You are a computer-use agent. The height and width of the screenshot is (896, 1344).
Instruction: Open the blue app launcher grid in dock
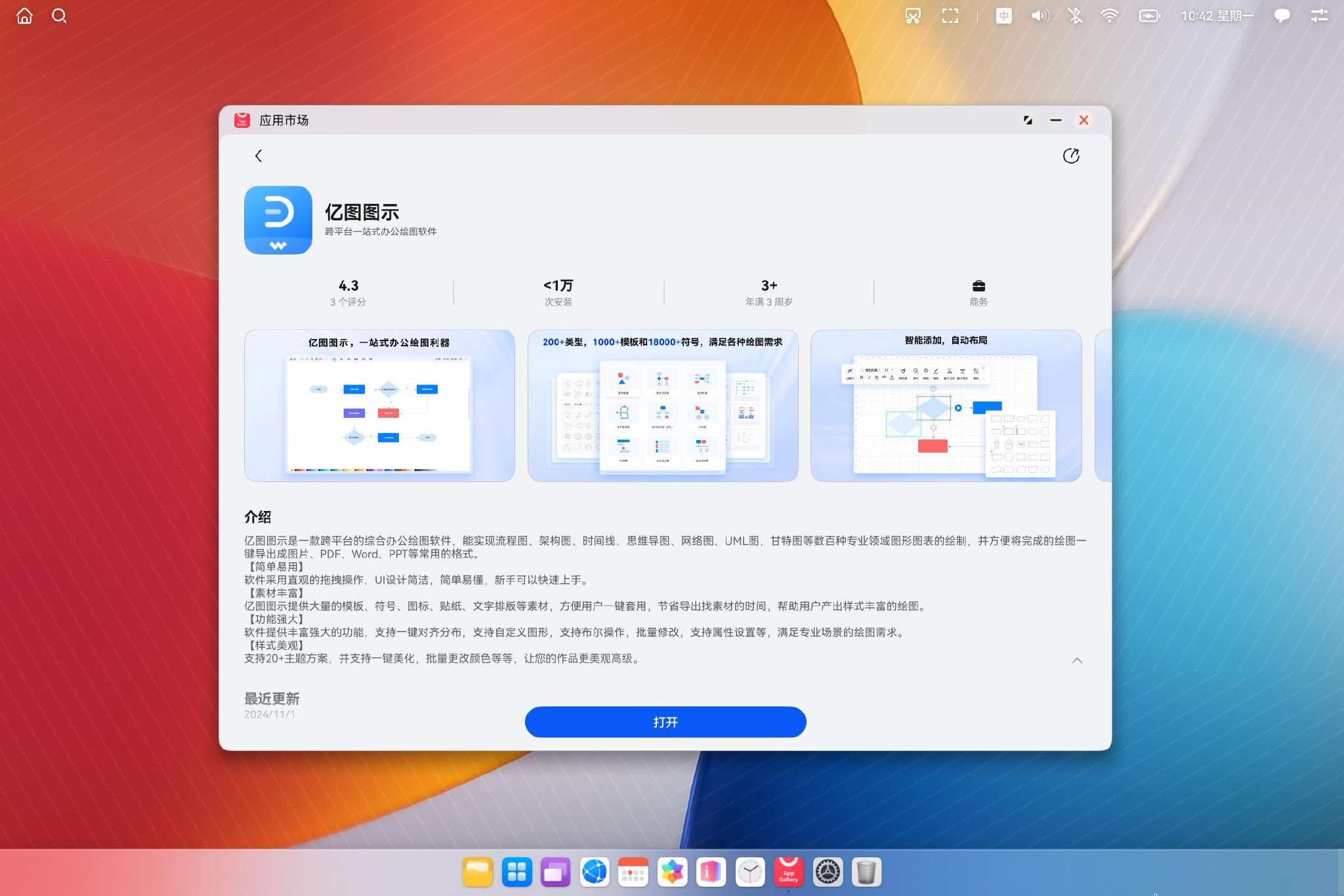[x=516, y=872]
